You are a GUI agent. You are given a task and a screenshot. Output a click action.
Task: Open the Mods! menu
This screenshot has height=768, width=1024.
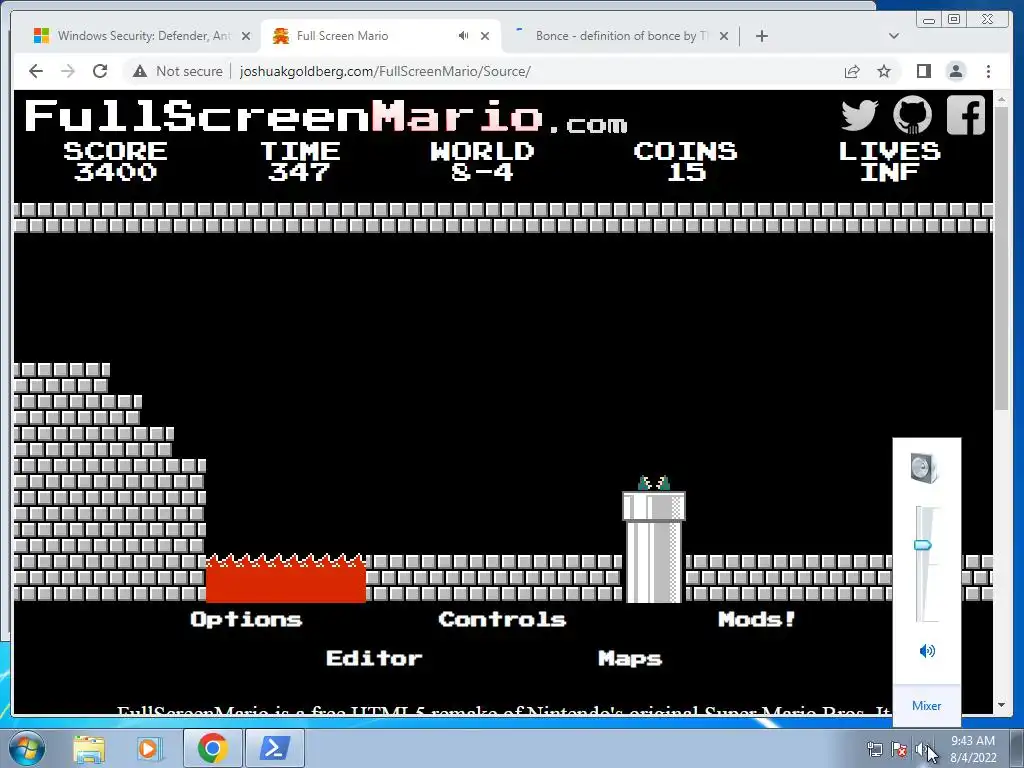click(757, 619)
